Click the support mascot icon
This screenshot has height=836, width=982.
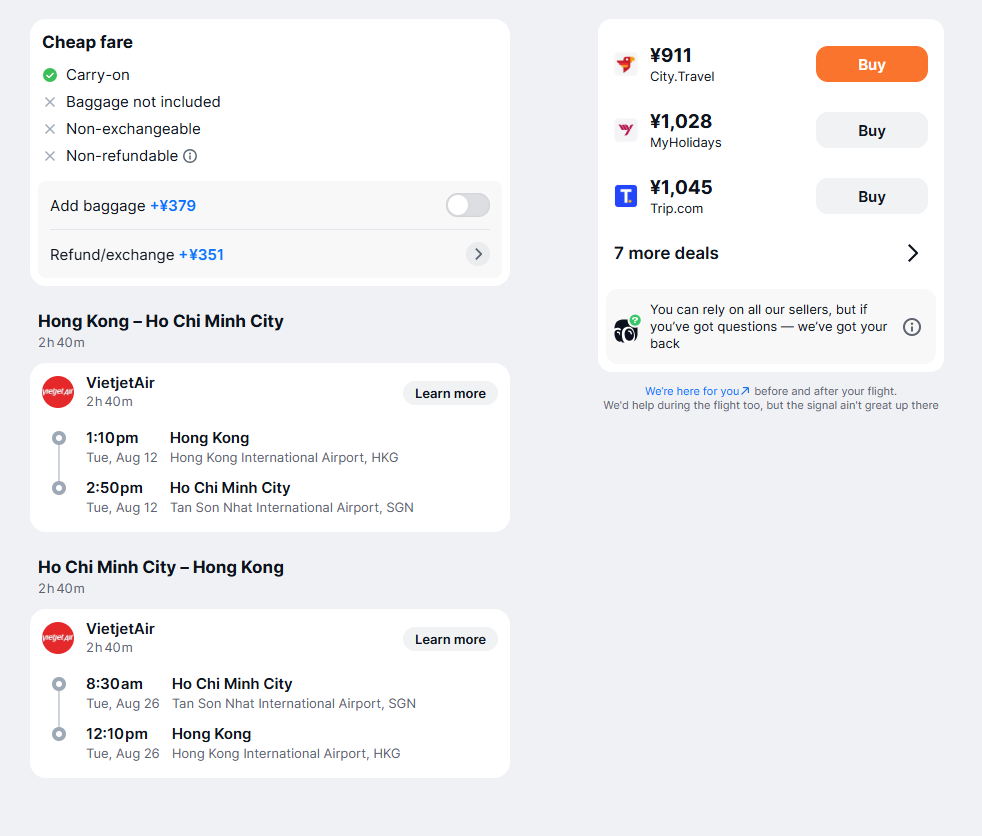(627, 329)
